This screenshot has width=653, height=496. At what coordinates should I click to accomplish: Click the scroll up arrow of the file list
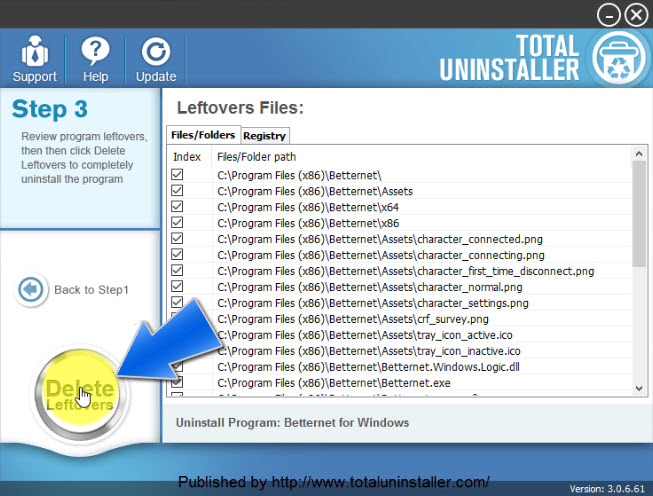pos(639,154)
